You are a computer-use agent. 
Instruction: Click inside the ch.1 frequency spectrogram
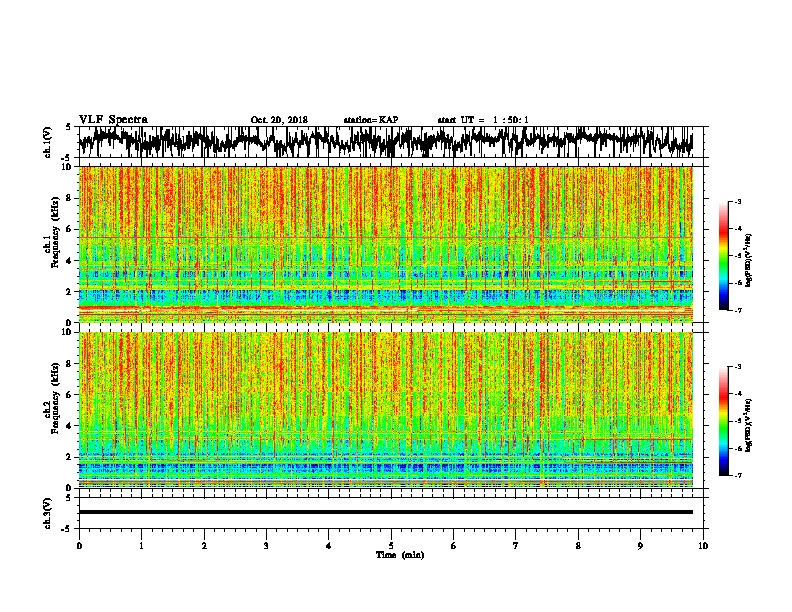385,244
